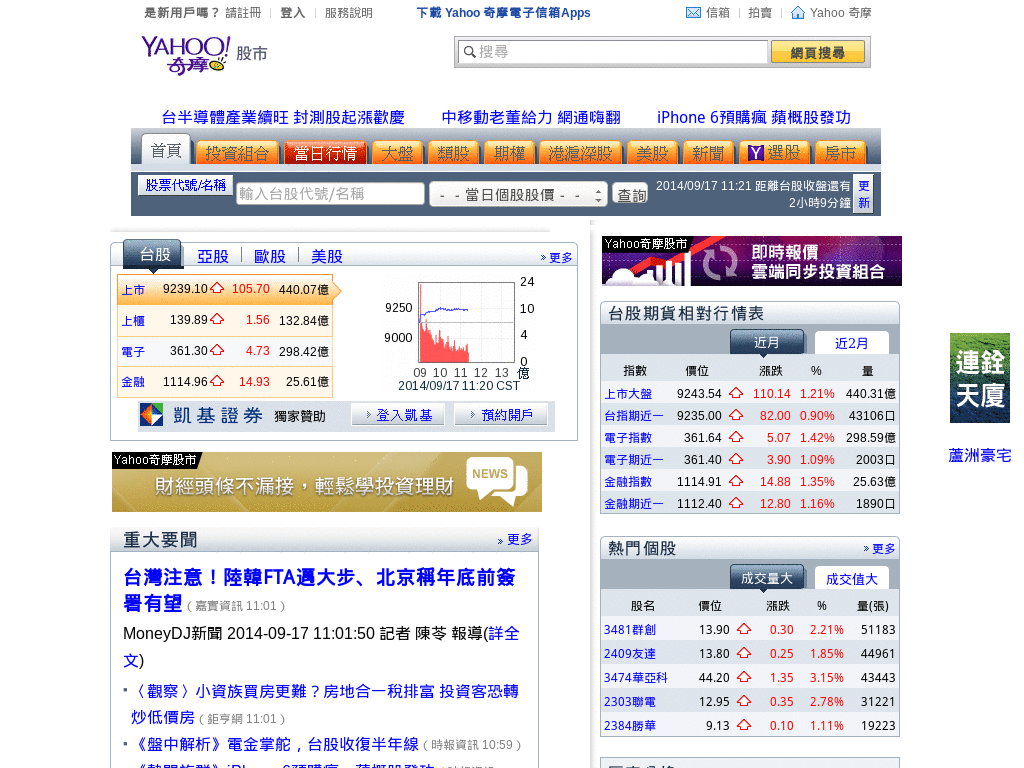Click the 網頁搜尋 button

[818, 52]
